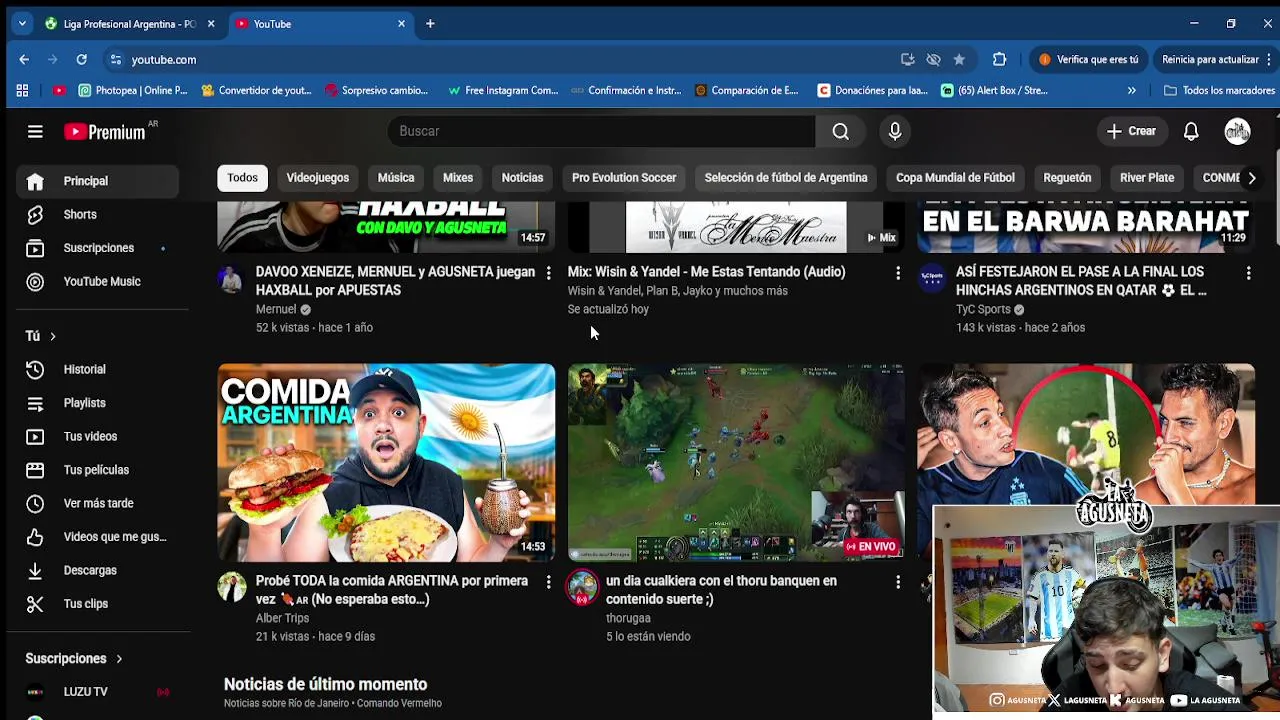Select the Videojuegos filter chip
The width and height of the screenshot is (1280, 720).
[318, 178]
